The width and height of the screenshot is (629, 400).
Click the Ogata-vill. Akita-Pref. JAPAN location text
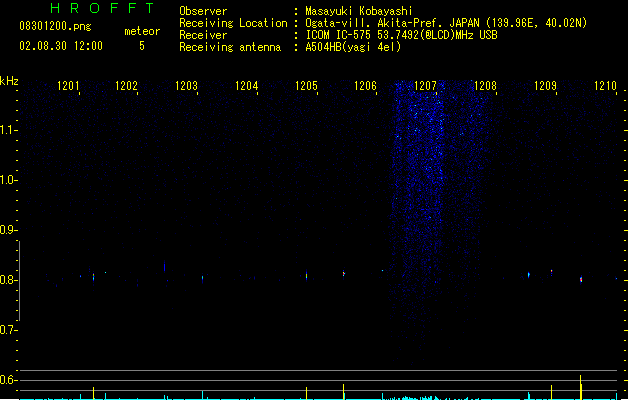pyautogui.click(x=446, y=23)
